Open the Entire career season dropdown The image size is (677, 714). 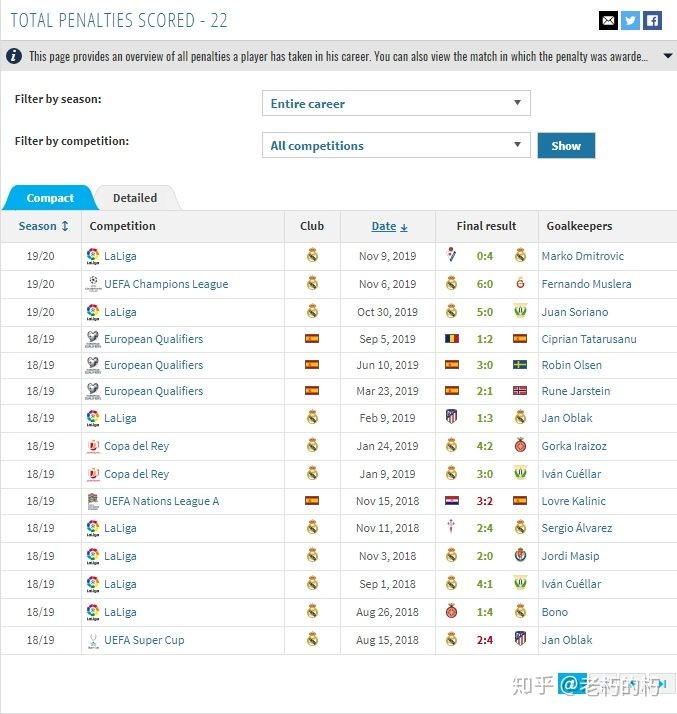click(396, 103)
